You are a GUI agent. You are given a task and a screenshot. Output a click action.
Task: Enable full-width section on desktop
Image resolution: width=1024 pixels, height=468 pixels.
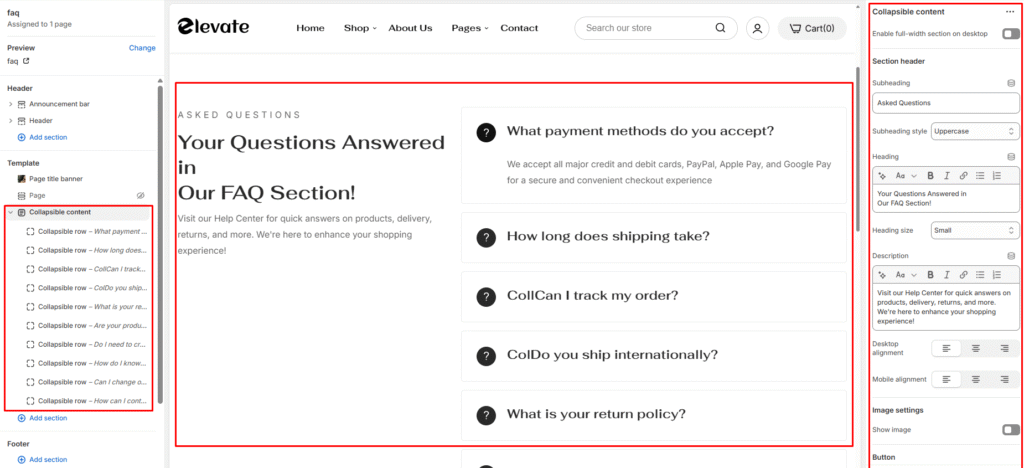tap(1010, 33)
